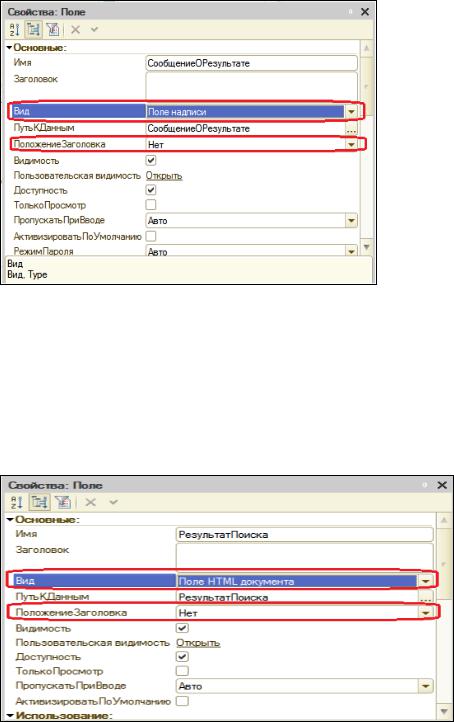Image resolution: width=454 pixels, height=722 pixels.
Task: Open ПропускатьПриВводе dropdown in lower panel
Action: [425, 686]
